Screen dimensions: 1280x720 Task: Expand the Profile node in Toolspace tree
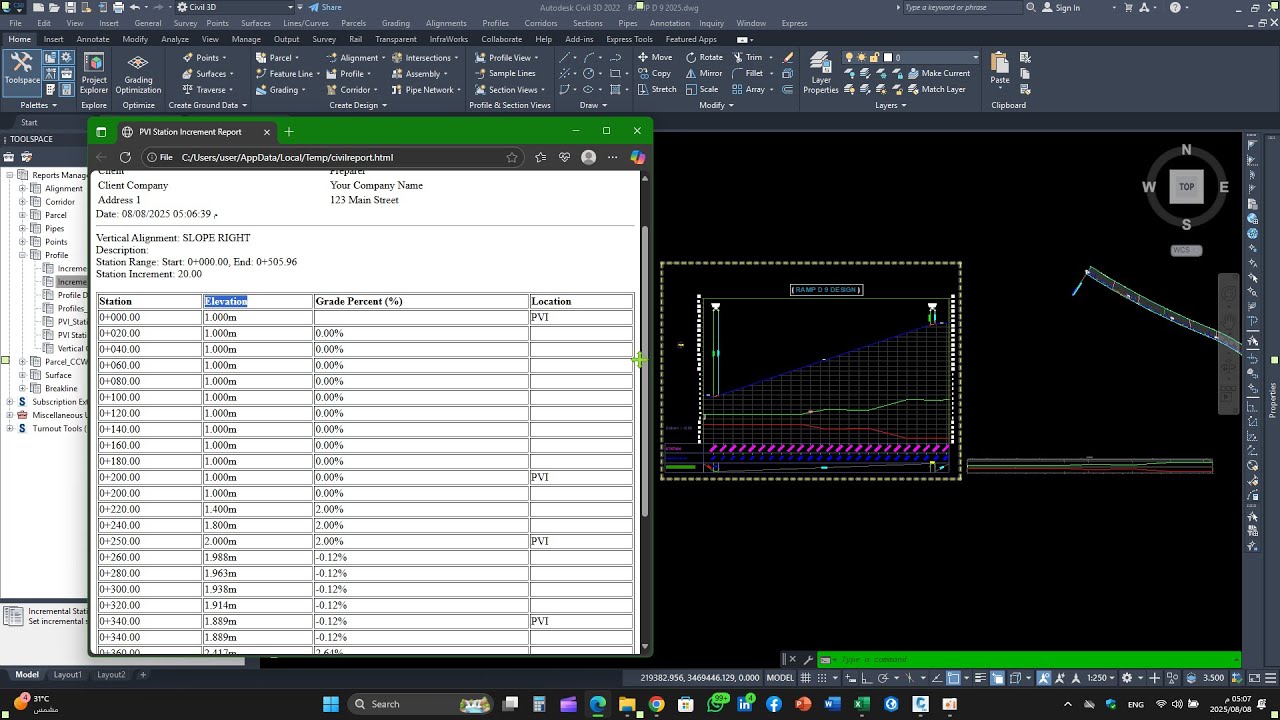pos(22,255)
